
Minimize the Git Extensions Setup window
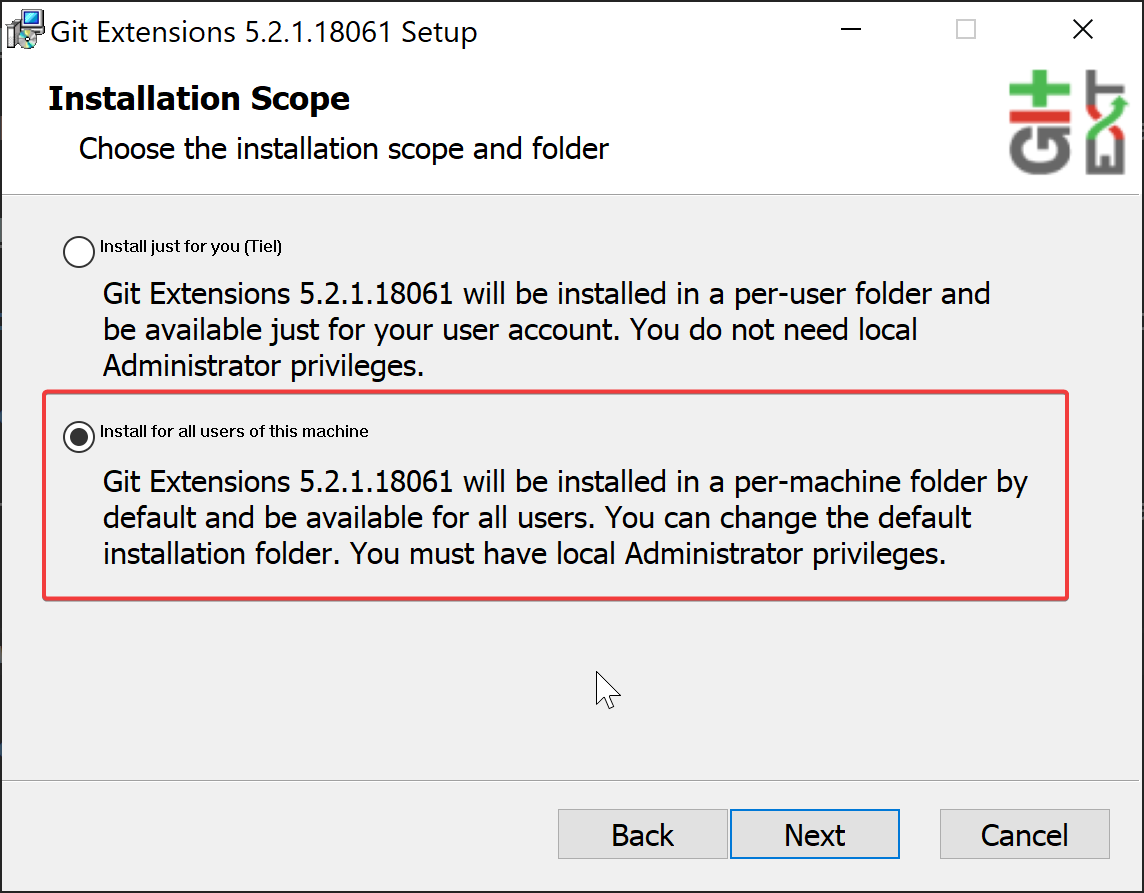coord(851,30)
